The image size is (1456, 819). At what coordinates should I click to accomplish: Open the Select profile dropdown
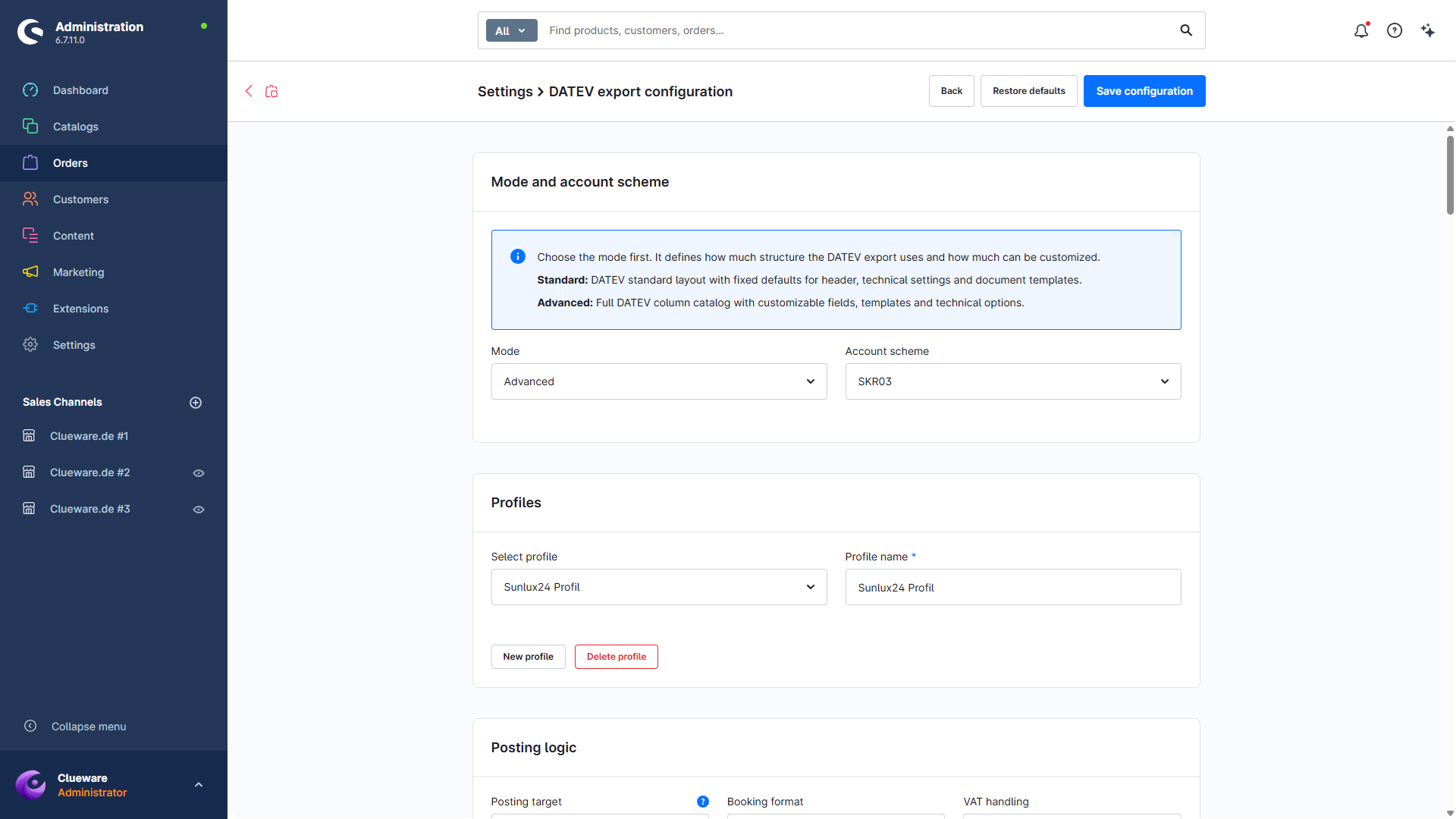659,587
